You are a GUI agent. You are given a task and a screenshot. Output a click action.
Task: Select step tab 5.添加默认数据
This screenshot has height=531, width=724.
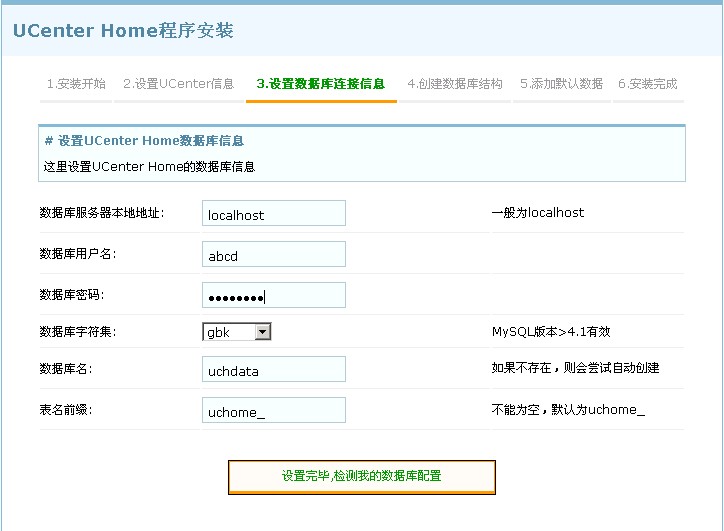click(x=561, y=84)
